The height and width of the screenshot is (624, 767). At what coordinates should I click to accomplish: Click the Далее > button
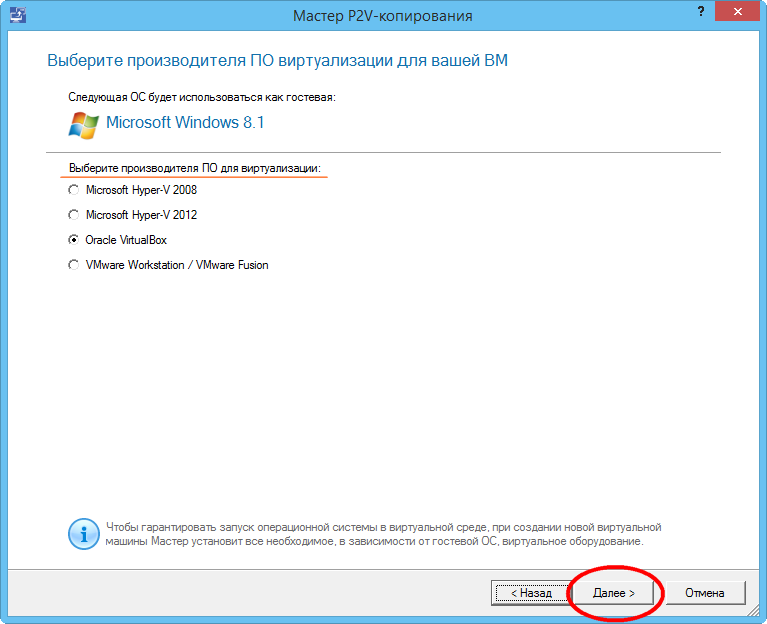(613, 593)
